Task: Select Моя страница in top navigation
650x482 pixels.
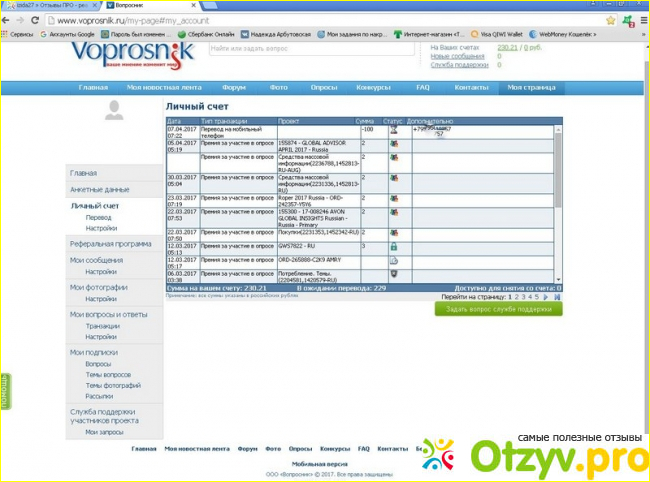Action: click(530, 88)
